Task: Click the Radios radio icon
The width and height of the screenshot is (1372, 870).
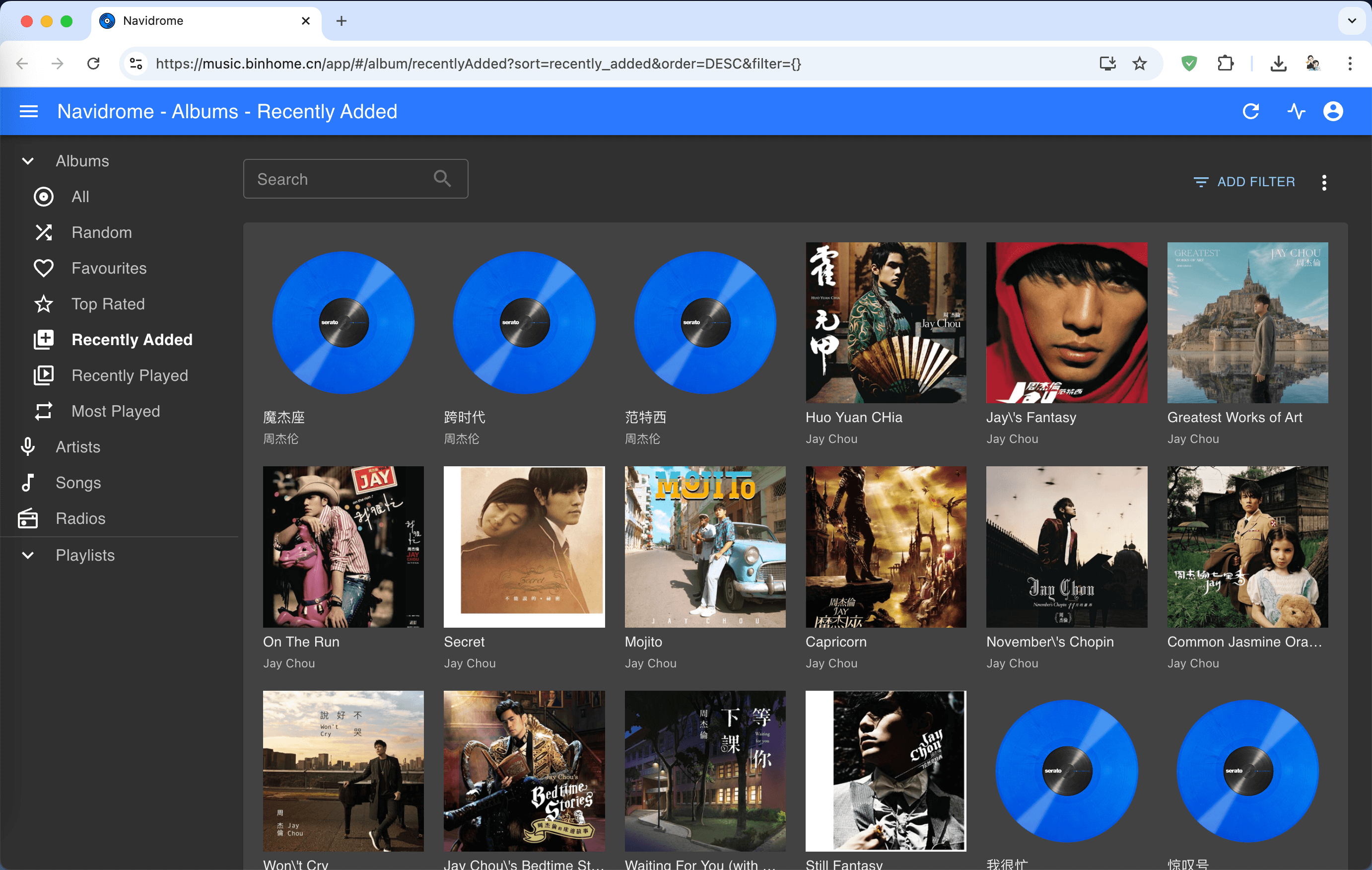Action: point(28,518)
